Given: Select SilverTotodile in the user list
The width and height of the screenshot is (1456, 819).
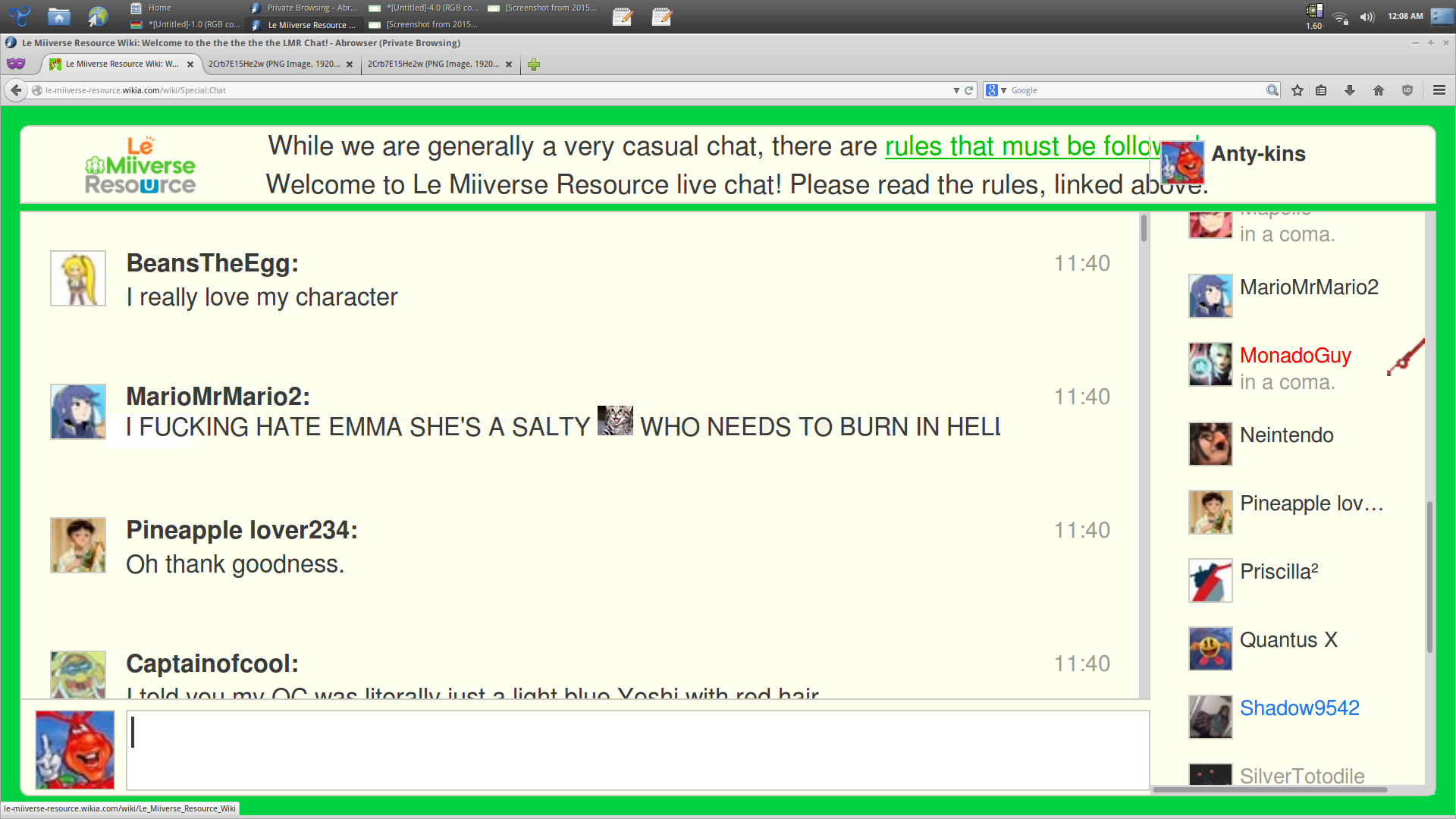Looking at the screenshot, I should click(1301, 776).
